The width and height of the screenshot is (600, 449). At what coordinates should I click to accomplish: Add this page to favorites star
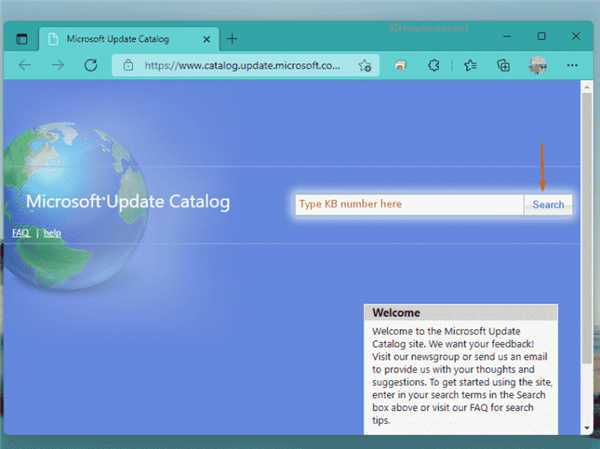(365, 65)
